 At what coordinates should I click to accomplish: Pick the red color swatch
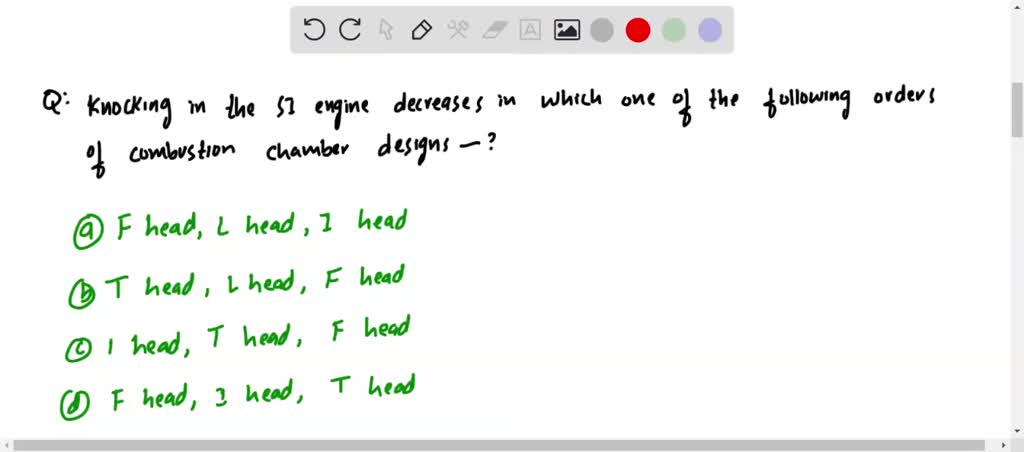pos(638,30)
